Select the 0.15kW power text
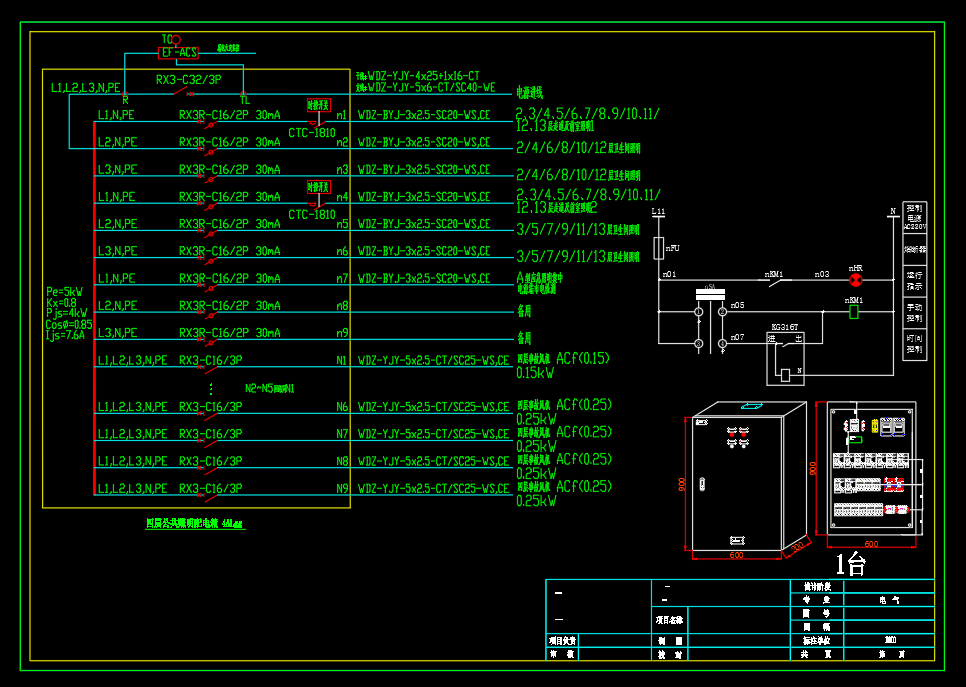This screenshot has height=687, width=966. coord(535,373)
